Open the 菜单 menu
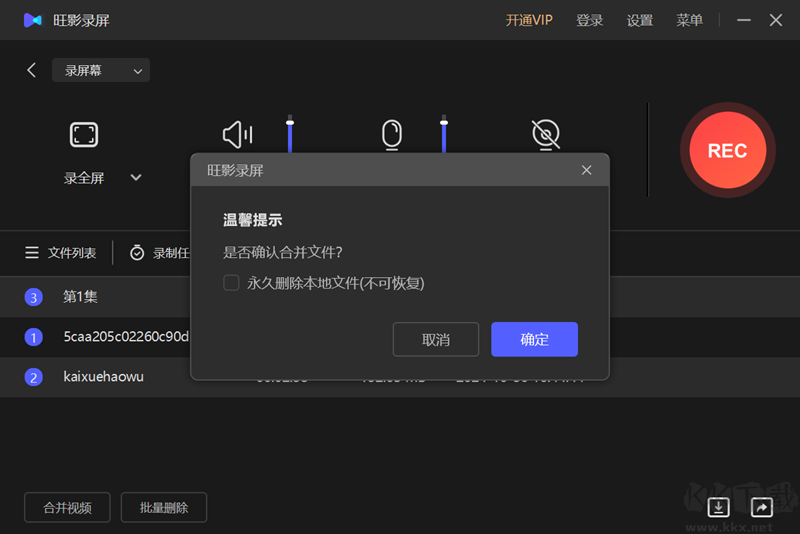Viewport: 800px width, 534px height. point(689,20)
